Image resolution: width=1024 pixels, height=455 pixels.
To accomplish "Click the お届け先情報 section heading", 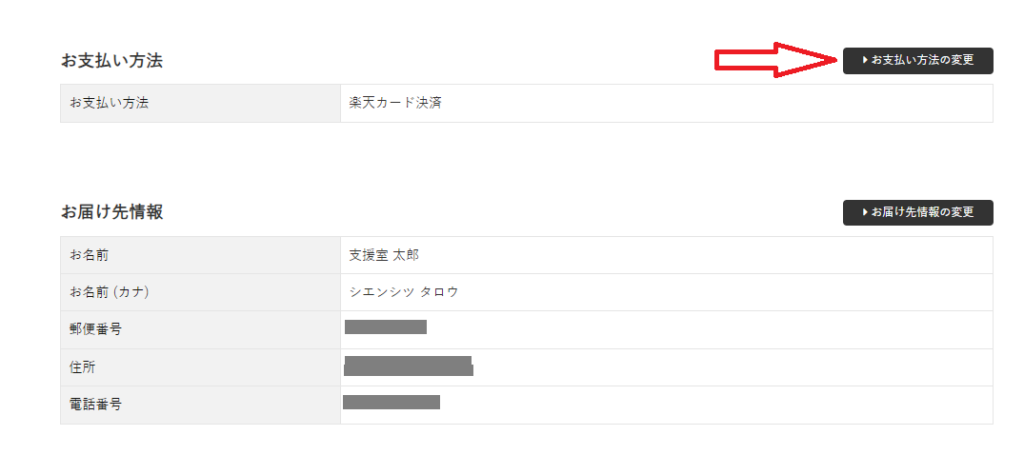I will click(112, 212).
